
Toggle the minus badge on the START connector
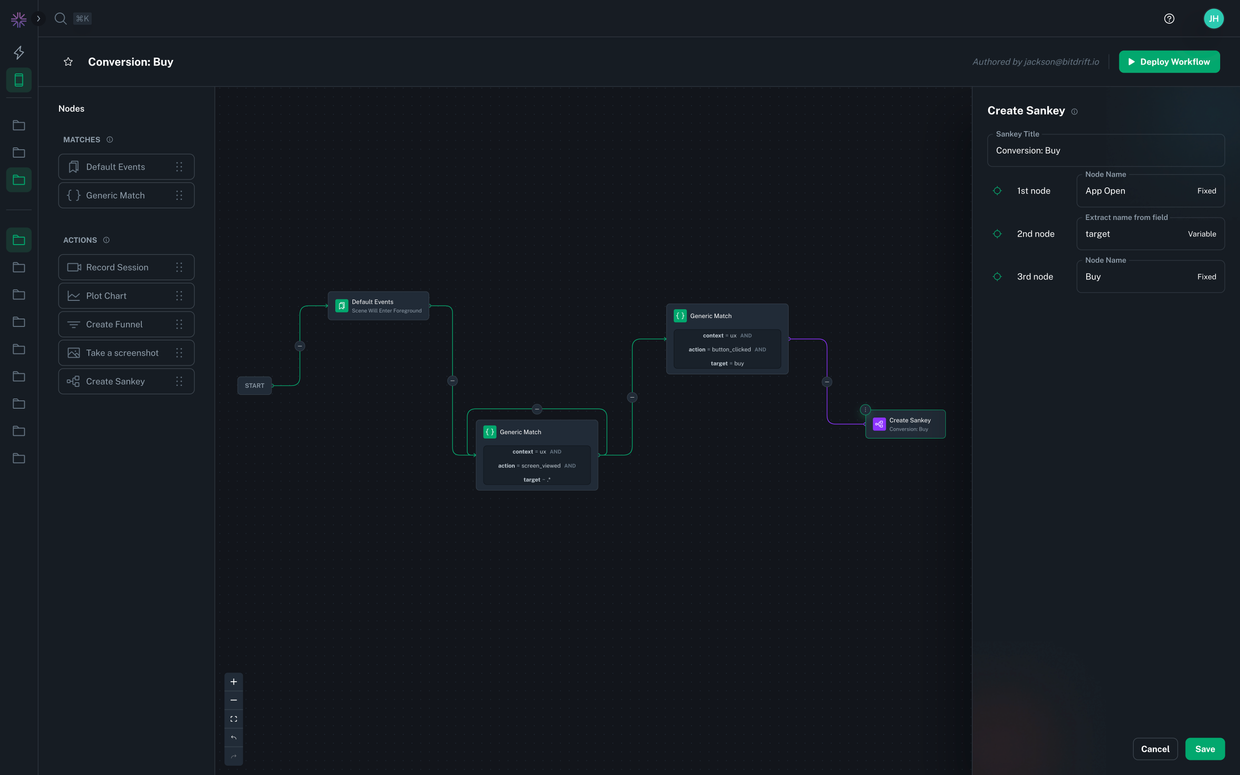coord(299,346)
